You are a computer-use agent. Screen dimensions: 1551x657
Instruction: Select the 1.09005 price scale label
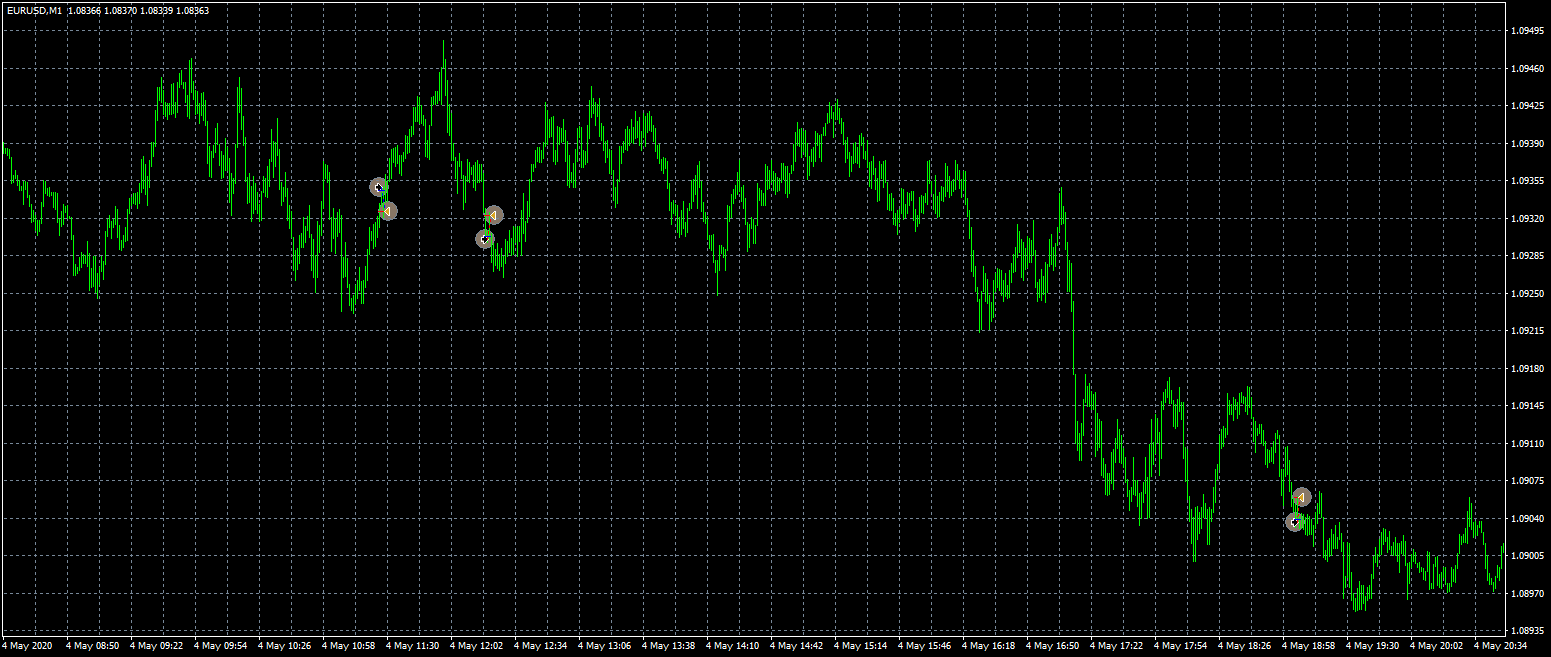point(1530,556)
